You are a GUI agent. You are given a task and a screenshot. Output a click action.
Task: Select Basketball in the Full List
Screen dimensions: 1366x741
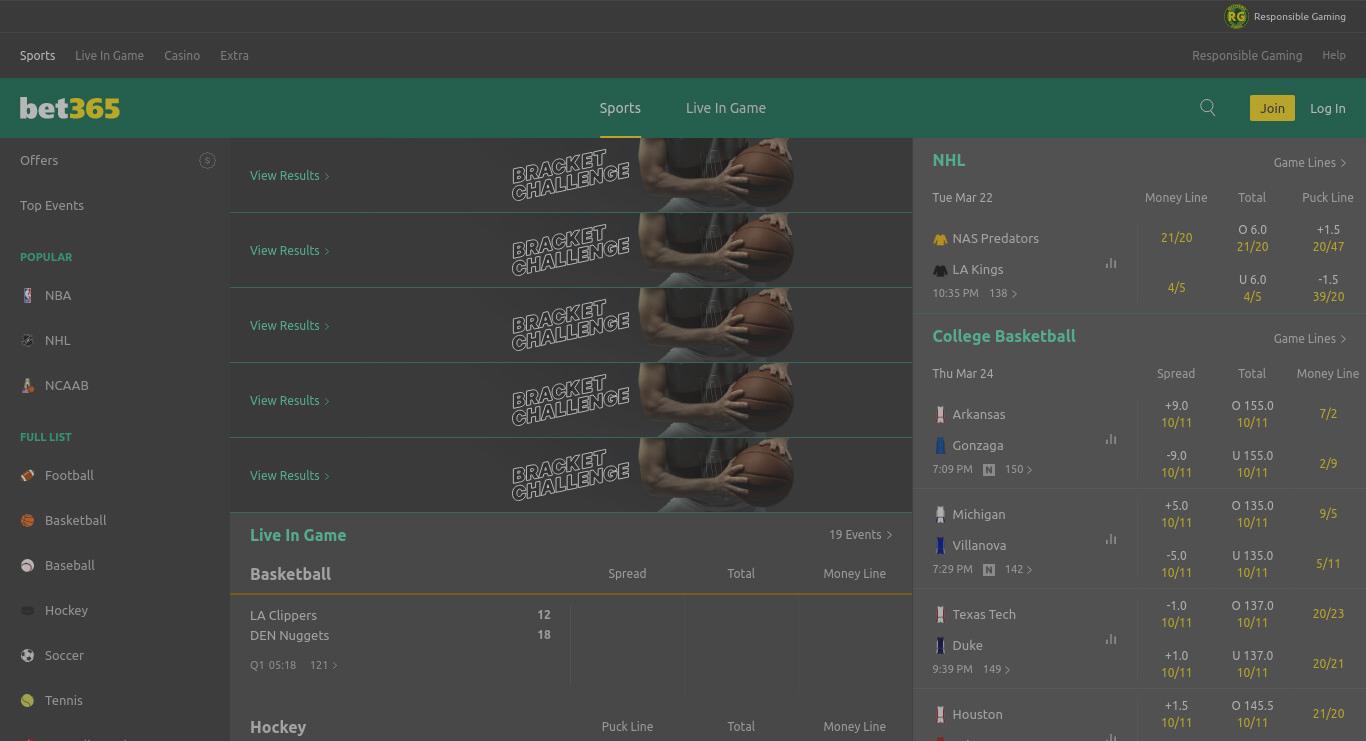(75, 520)
